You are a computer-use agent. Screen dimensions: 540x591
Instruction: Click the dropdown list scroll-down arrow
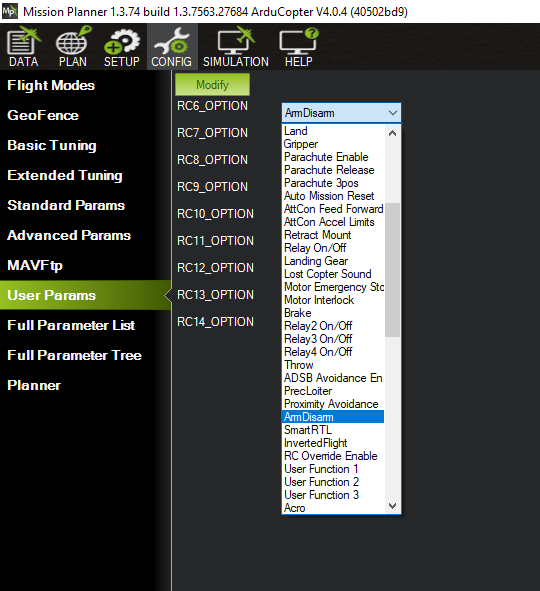[x=392, y=506]
